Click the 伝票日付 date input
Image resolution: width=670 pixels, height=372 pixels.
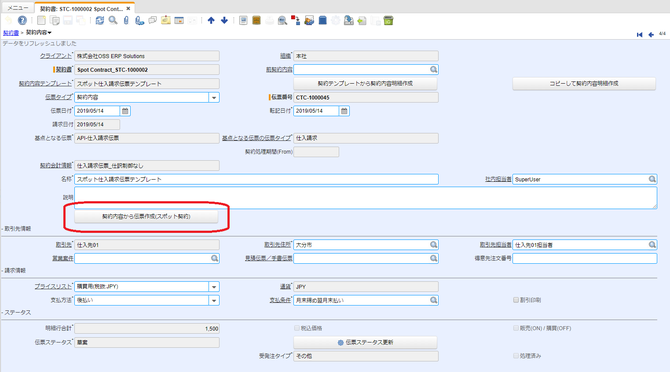coord(97,111)
